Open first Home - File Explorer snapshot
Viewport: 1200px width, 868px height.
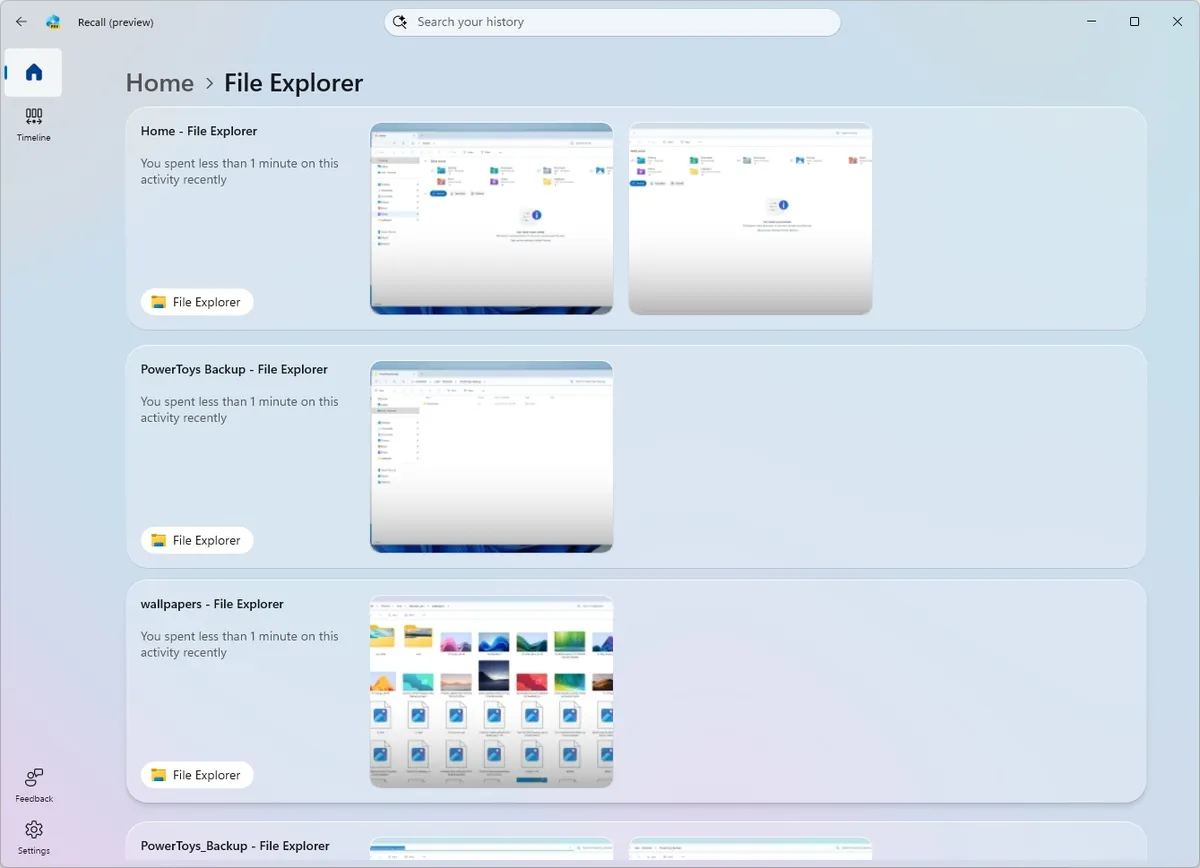[x=491, y=218]
